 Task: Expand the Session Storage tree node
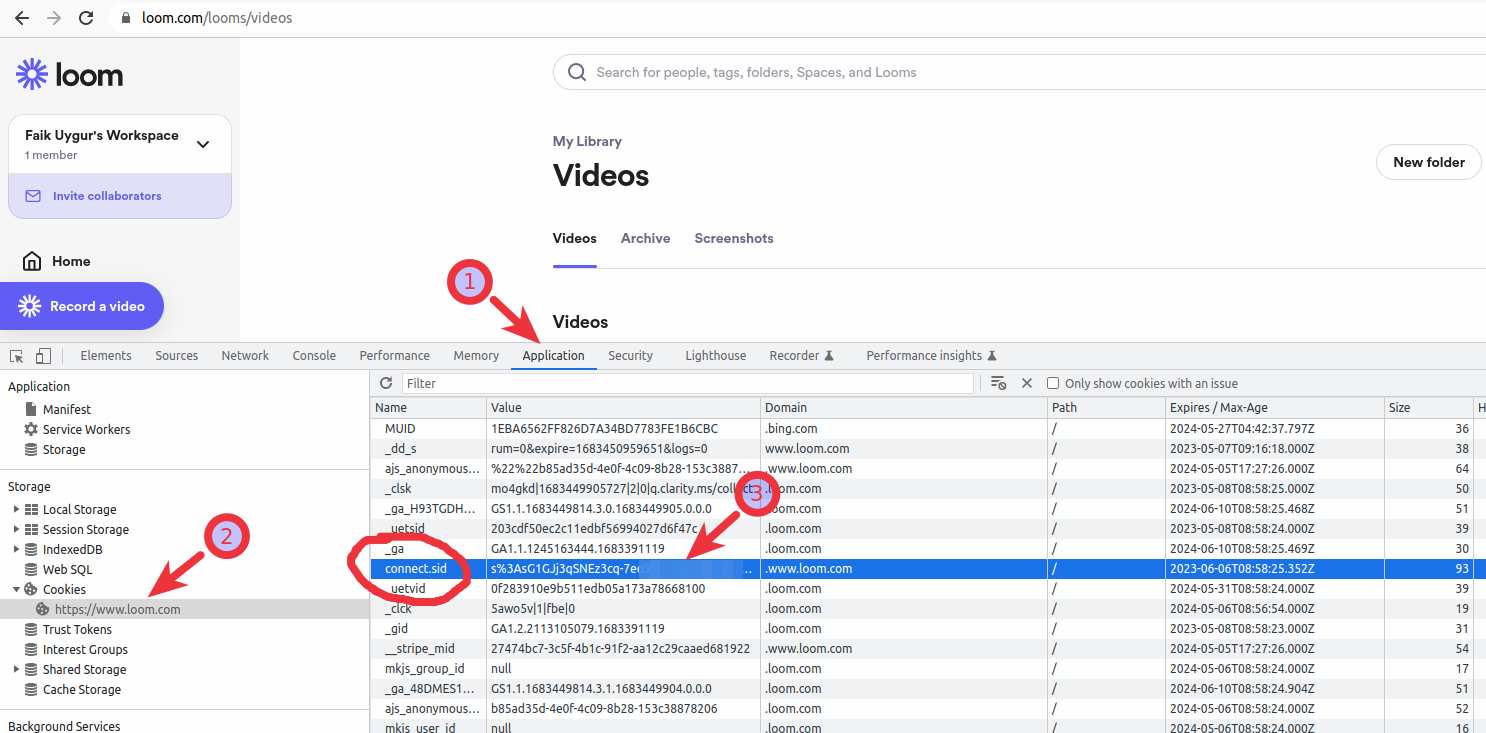pos(16,529)
